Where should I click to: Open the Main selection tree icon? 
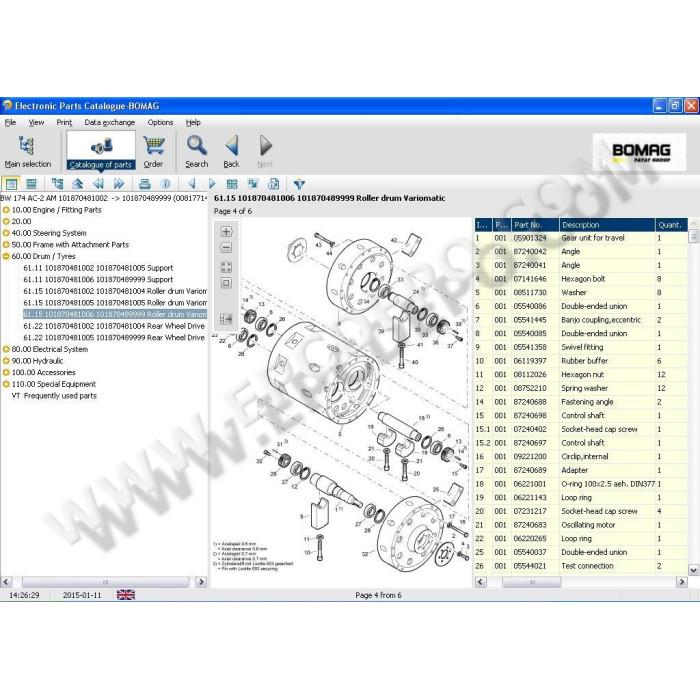(x=27, y=146)
